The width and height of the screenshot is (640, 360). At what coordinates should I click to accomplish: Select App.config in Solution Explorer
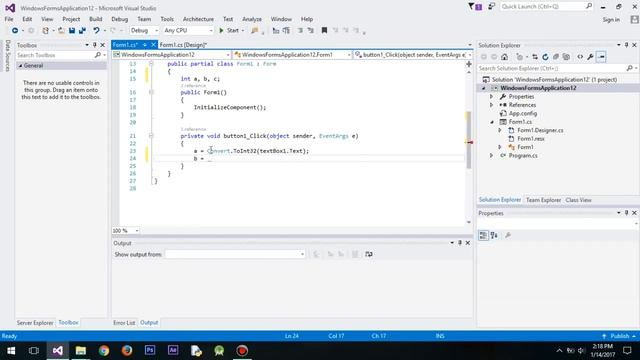pos(522,113)
